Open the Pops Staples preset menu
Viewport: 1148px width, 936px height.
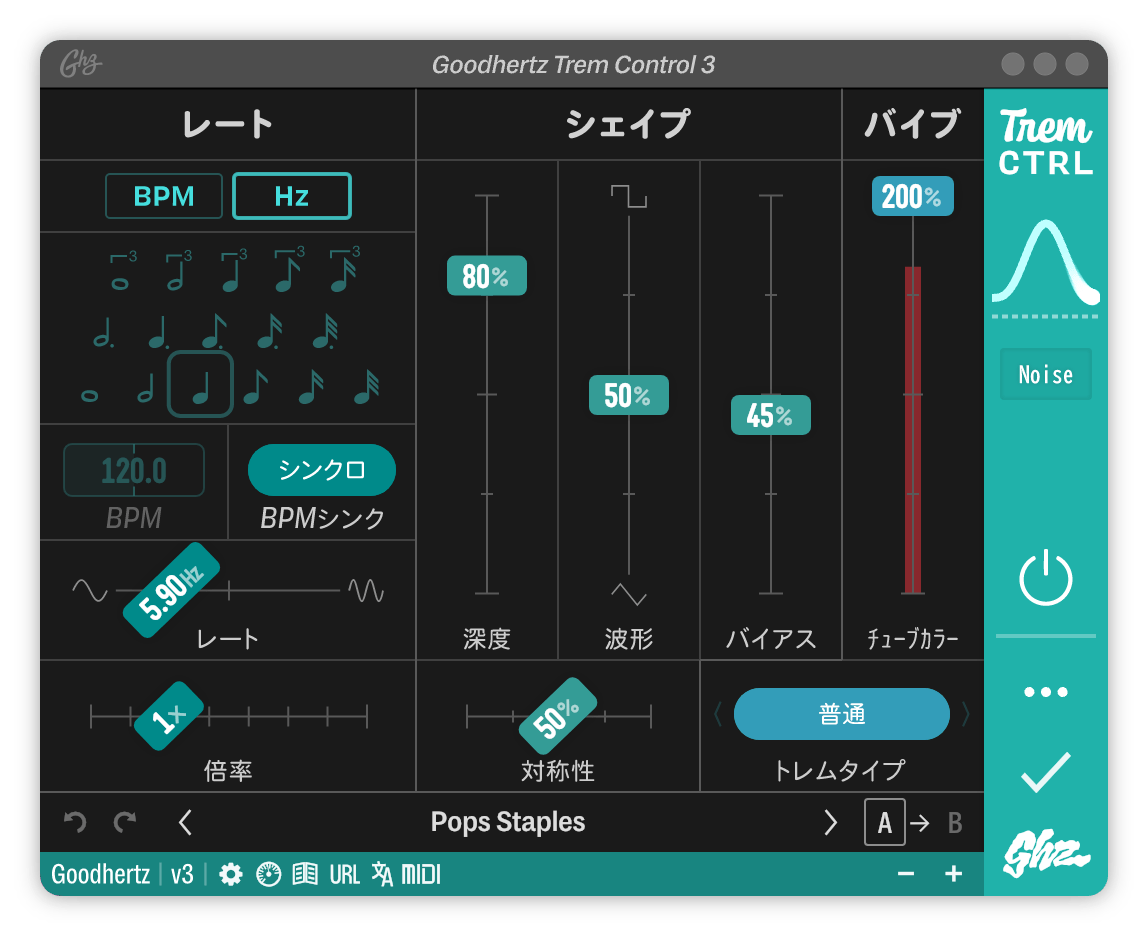pos(508,822)
